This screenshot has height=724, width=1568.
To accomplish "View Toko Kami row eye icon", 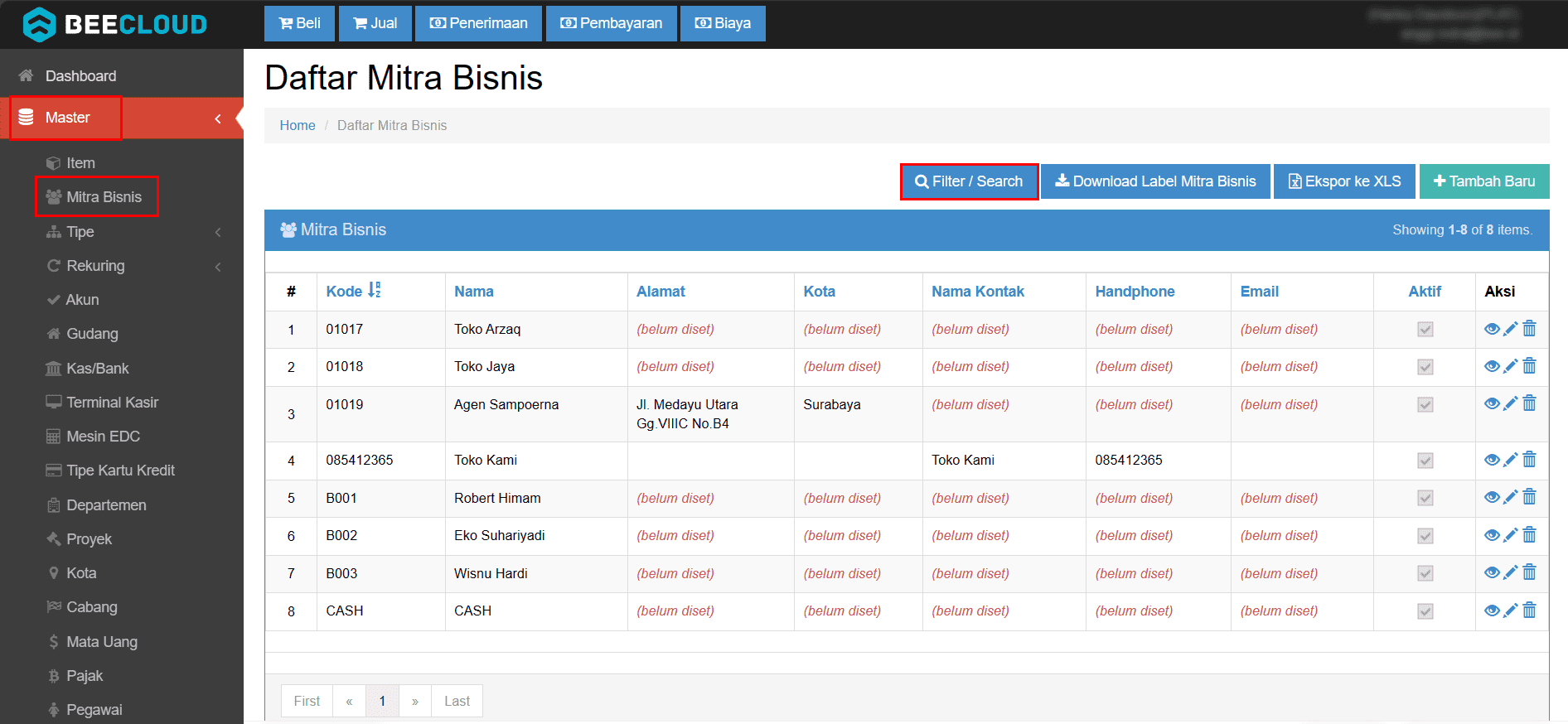I will (x=1492, y=460).
